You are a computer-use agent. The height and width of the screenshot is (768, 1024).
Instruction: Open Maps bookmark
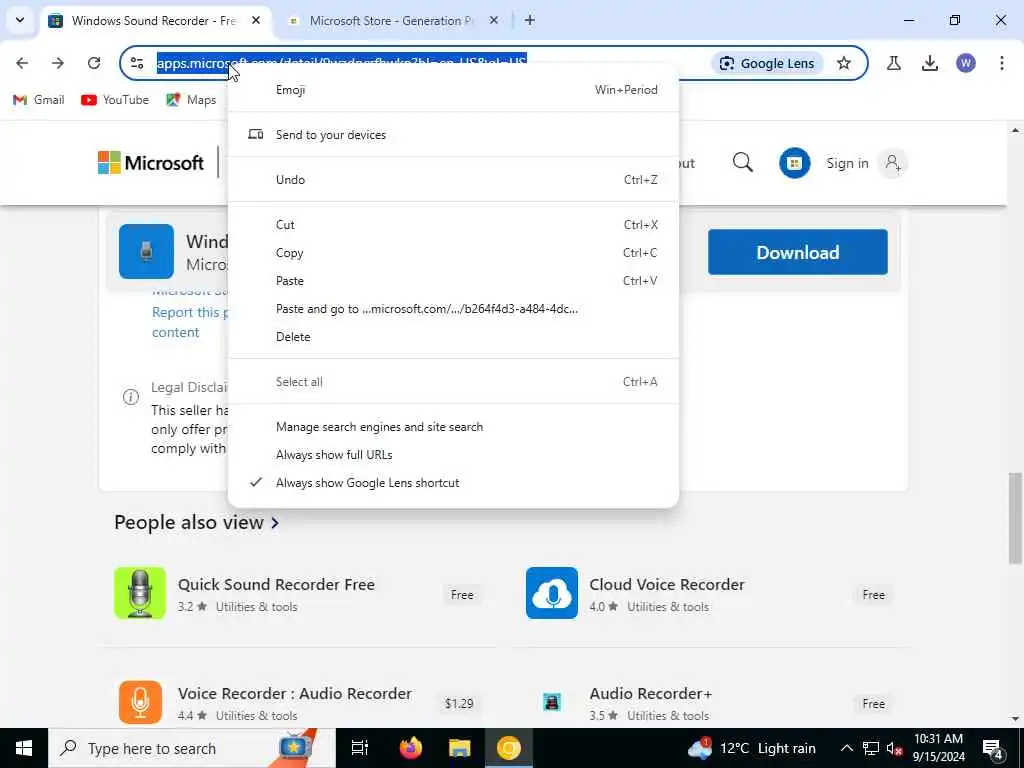(x=191, y=100)
